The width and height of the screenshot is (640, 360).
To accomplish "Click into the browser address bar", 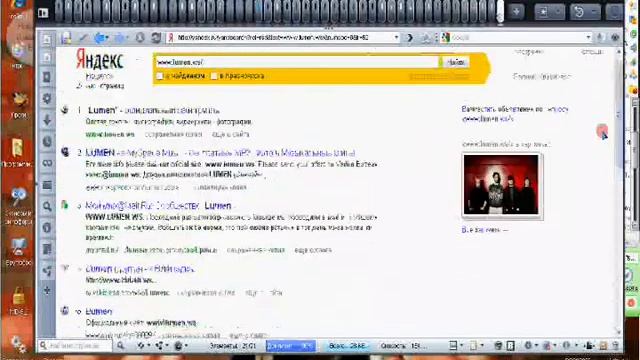I will tap(284, 38).
